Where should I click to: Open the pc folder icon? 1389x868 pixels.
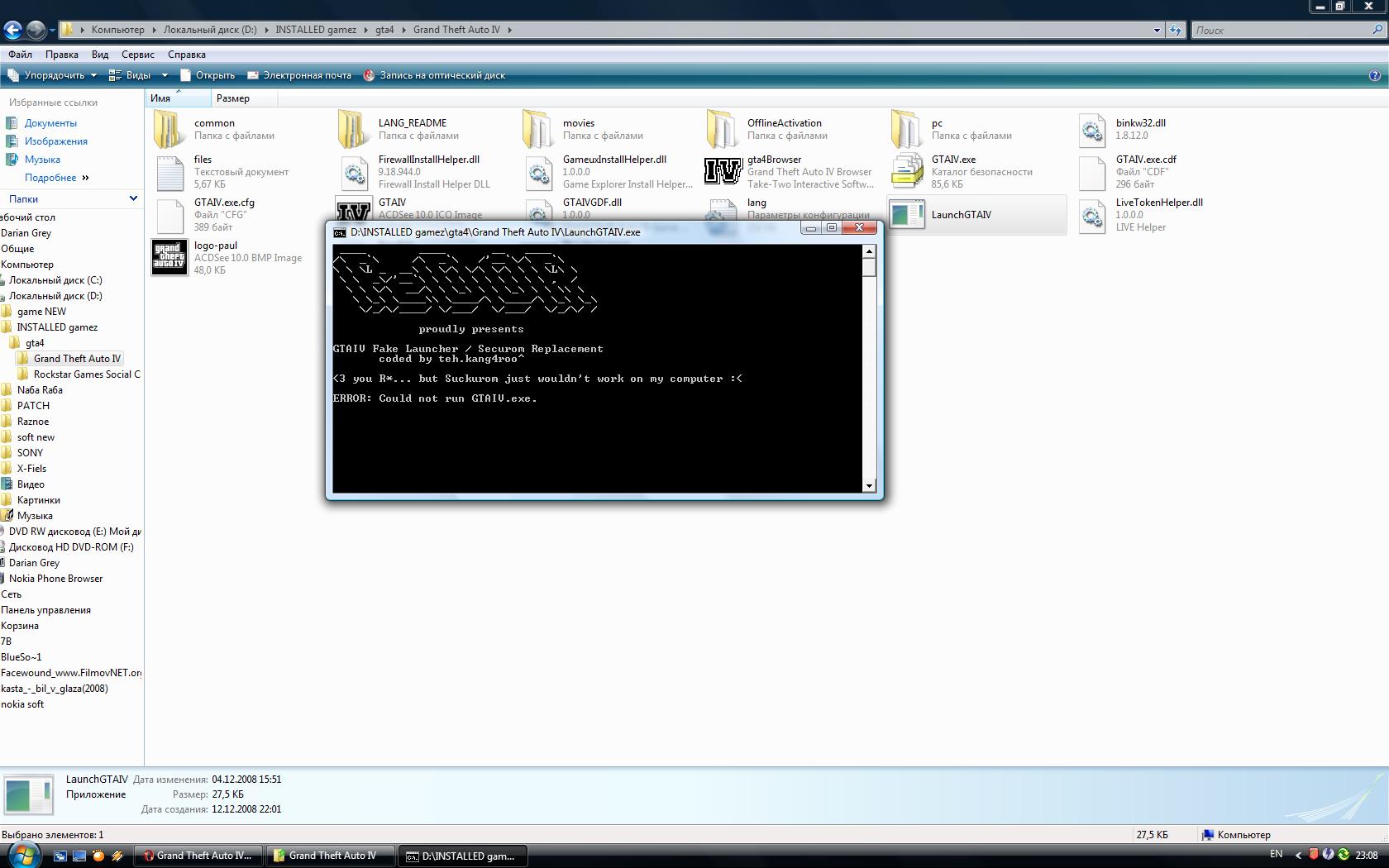[x=907, y=130]
